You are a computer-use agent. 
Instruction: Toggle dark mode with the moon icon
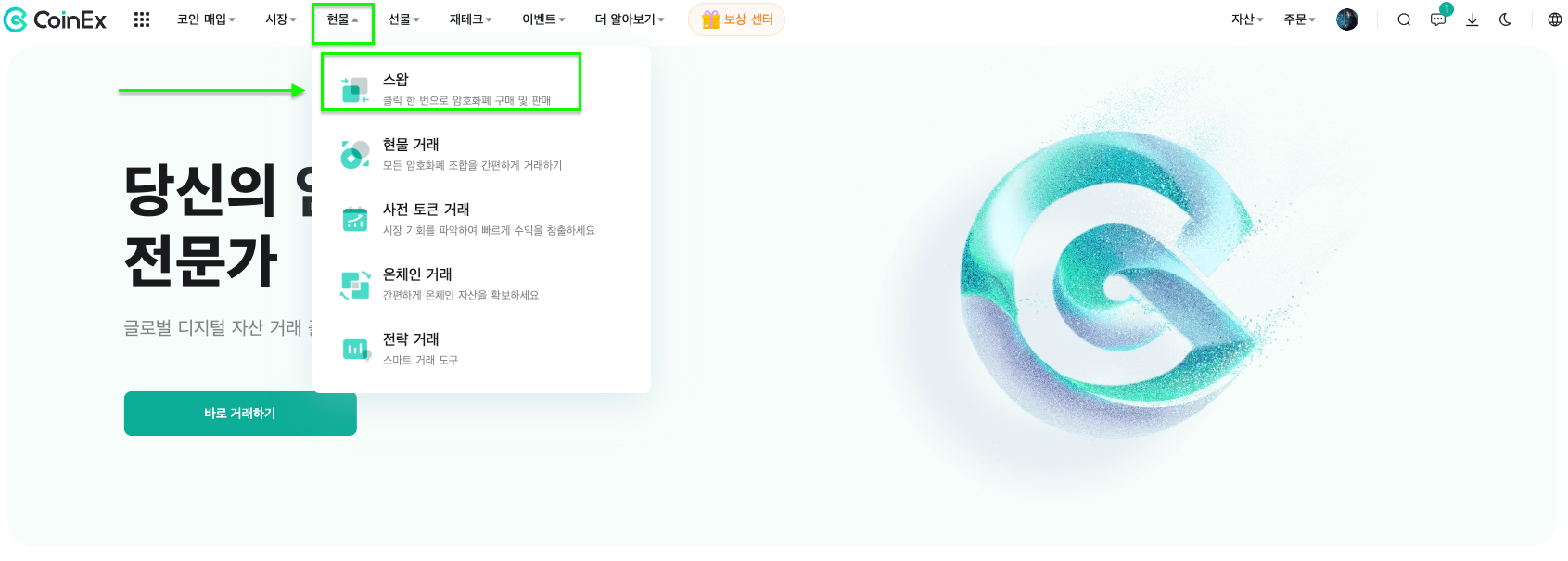1505,19
